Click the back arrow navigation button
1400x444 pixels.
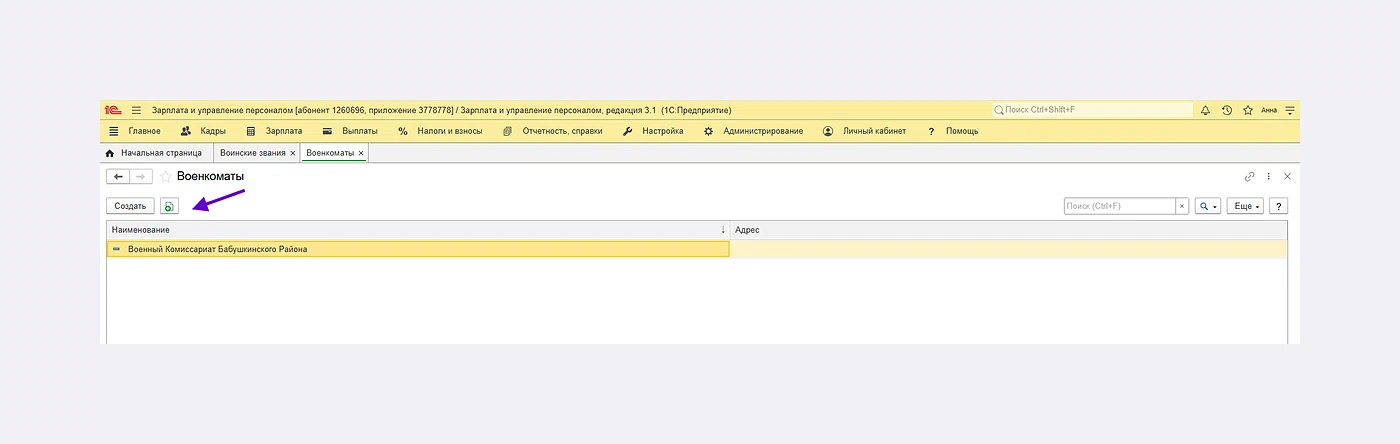click(x=119, y=176)
